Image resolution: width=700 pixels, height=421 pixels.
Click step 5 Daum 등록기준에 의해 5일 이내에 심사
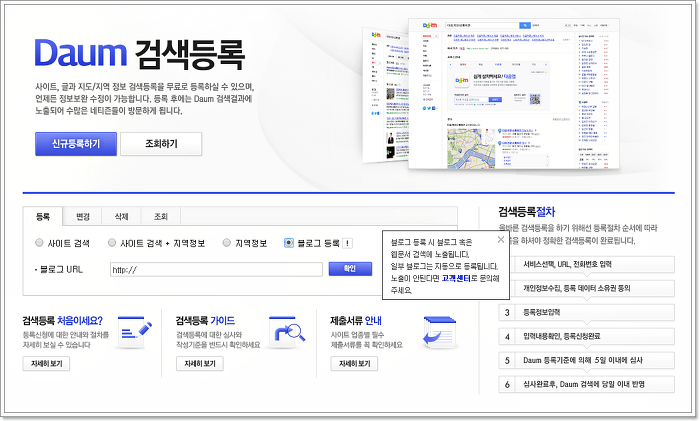[586, 360]
